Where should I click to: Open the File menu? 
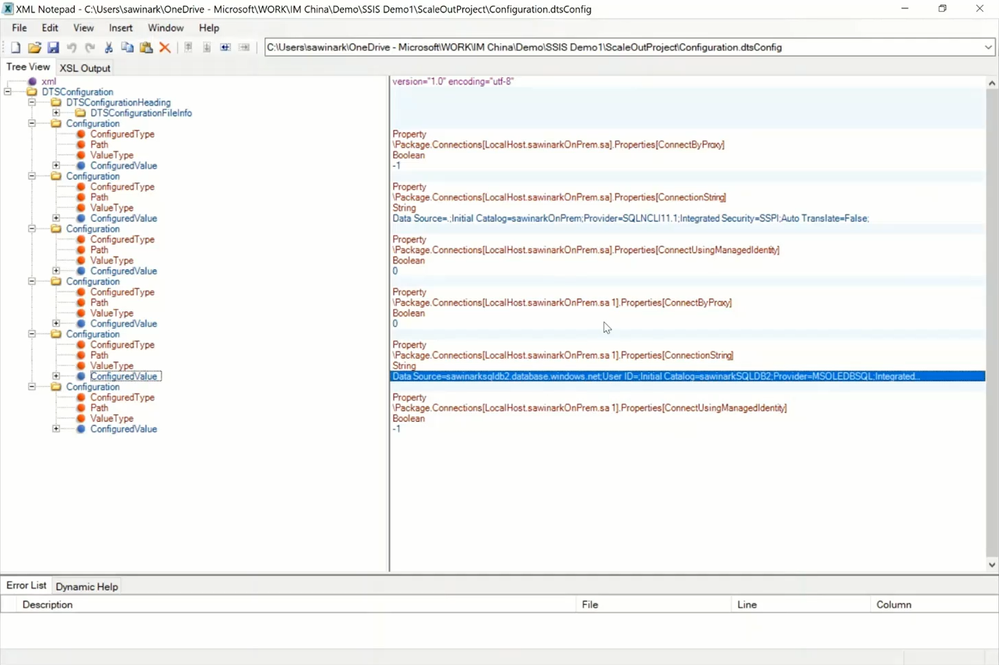19,28
